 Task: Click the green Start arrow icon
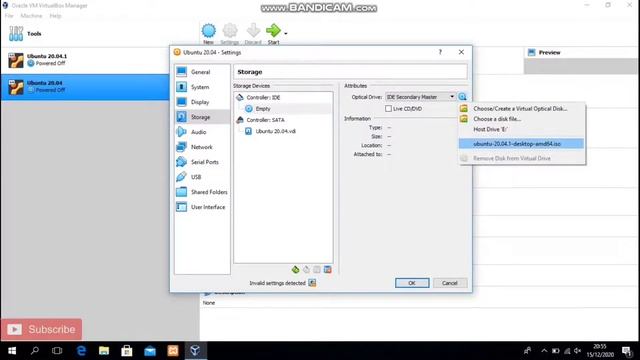click(x=273, y=30)
